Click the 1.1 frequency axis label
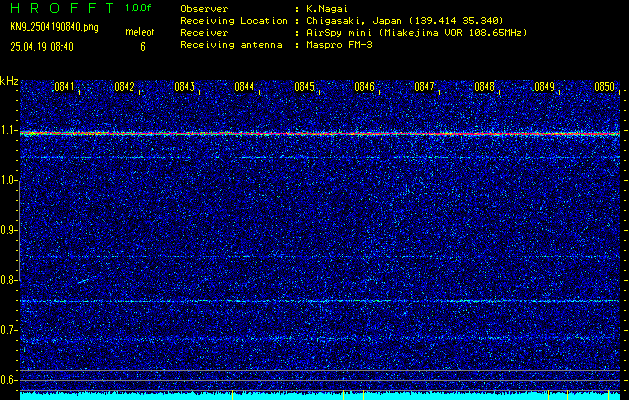Image resolution: width=629 pixels, height=400 pixels. point(8,130)
